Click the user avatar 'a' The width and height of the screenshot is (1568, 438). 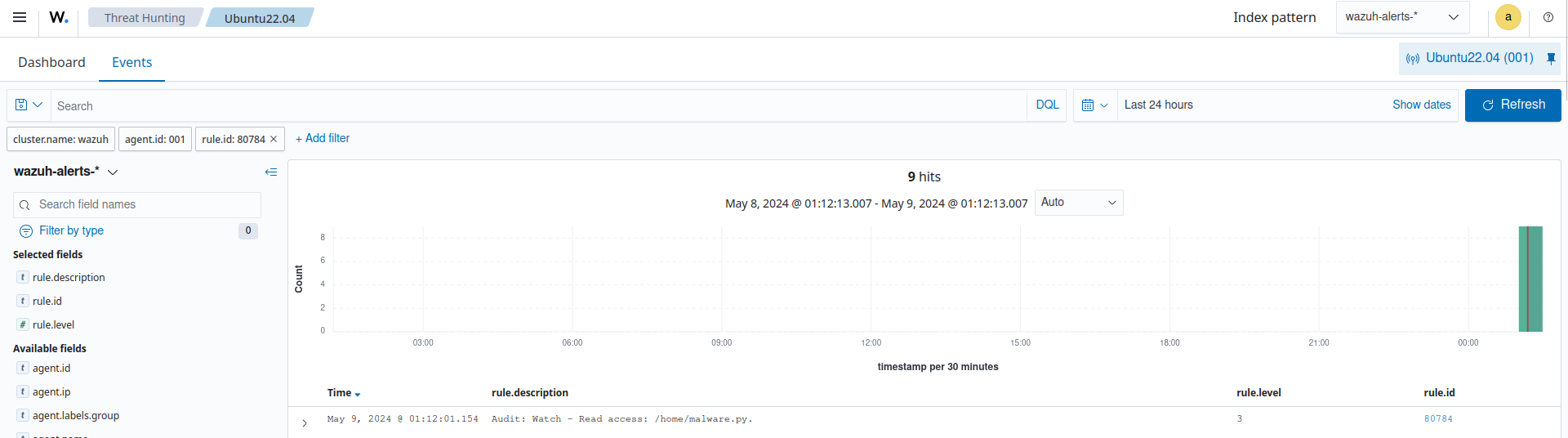coord(1508,17)
